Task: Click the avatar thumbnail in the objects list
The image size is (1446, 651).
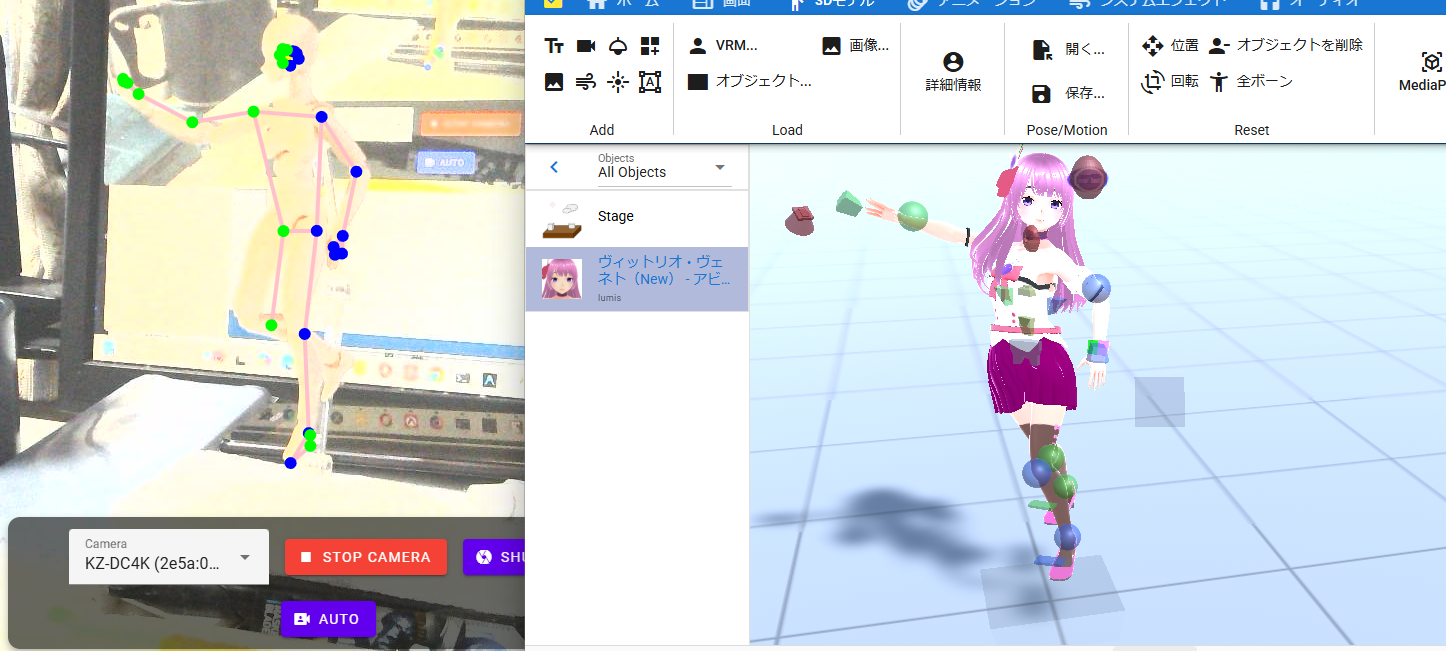Action: [x=562, y=279]
